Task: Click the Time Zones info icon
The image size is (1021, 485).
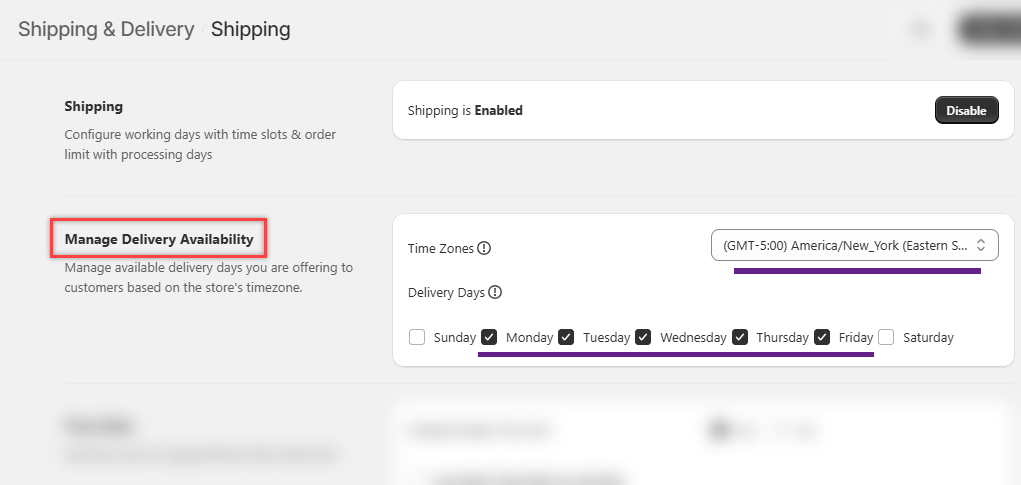Action: pyautogui.click(x=484, y=248)
